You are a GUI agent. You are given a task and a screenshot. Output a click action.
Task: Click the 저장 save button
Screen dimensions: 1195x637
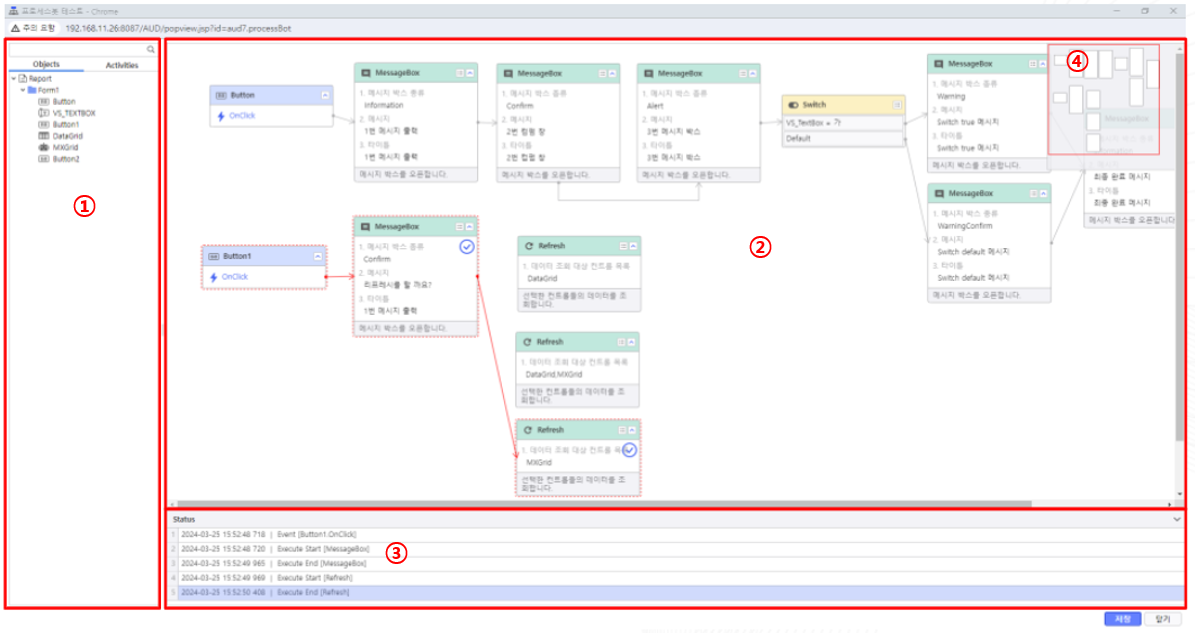(x=1123, y=619)
